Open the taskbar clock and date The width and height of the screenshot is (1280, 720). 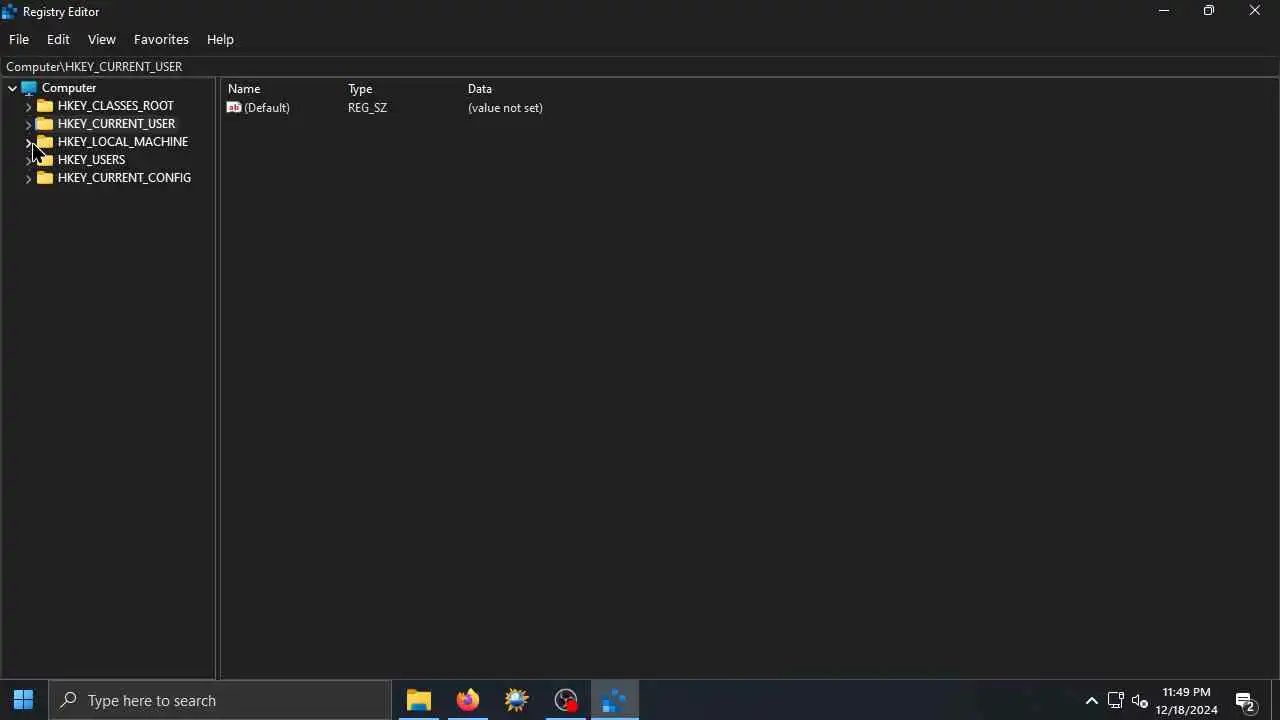click(x=1186, y=700)
